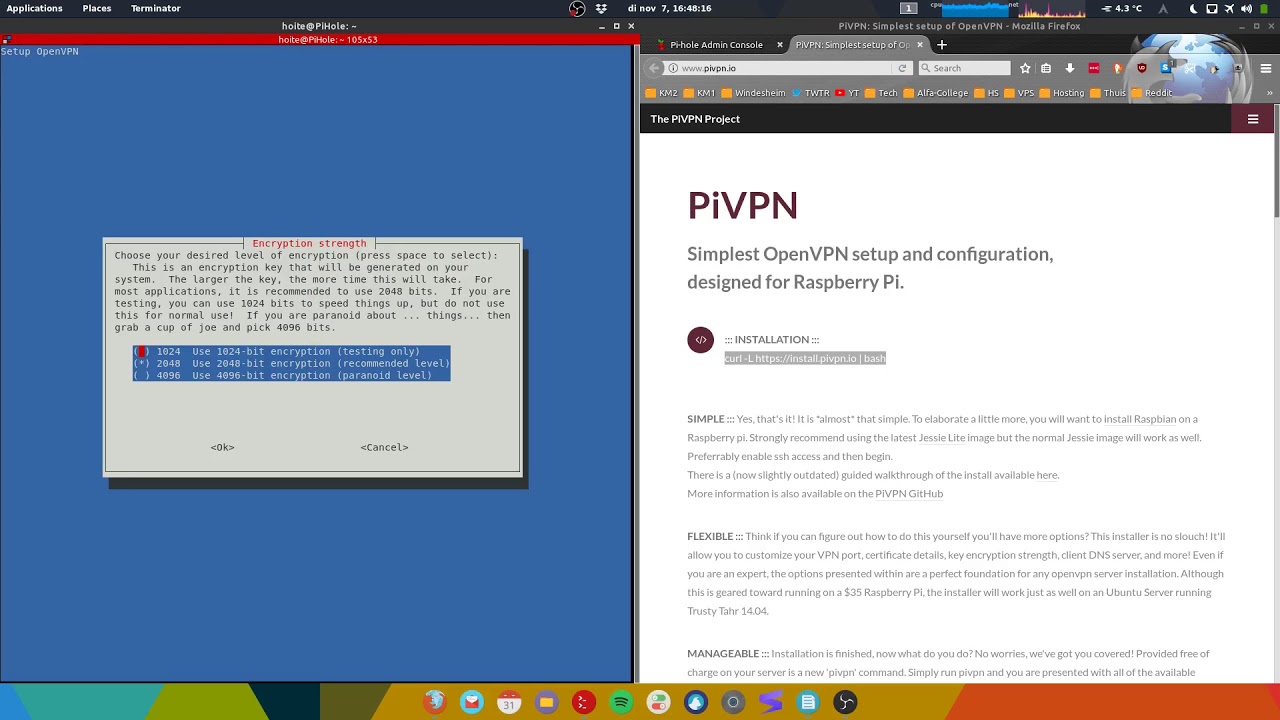Open the Windesheim bookmarks folder
The width and height of the screenshot is (1280, 720).
(753, 93)
